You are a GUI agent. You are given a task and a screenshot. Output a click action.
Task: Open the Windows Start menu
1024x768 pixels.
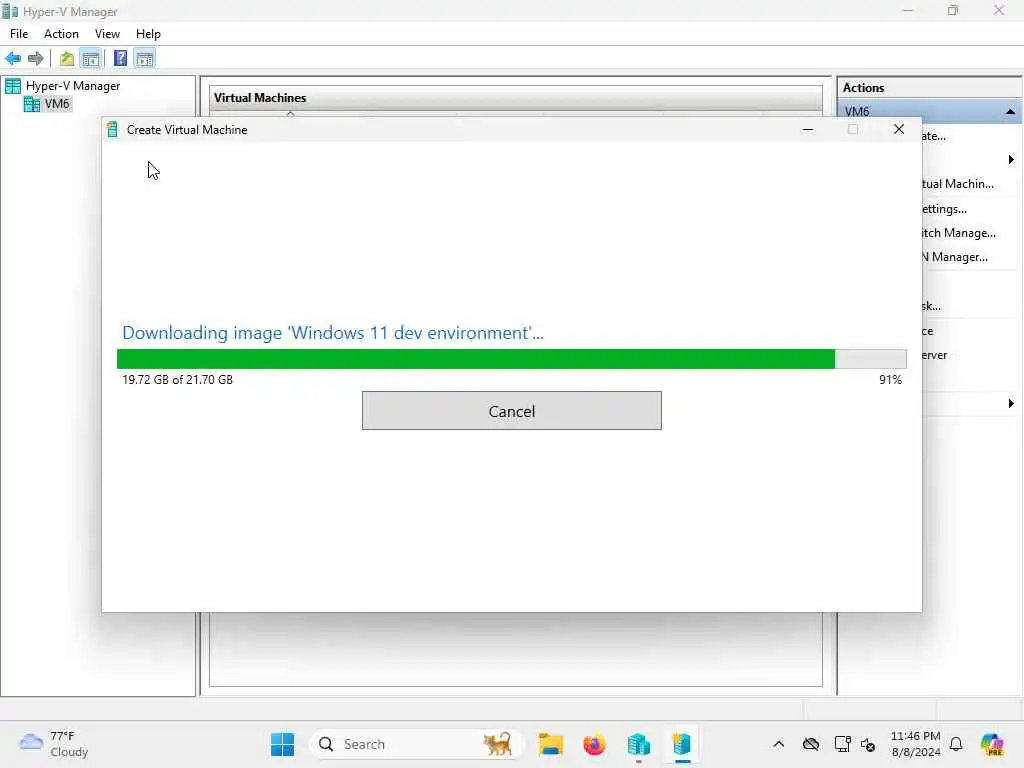point(282,744)
